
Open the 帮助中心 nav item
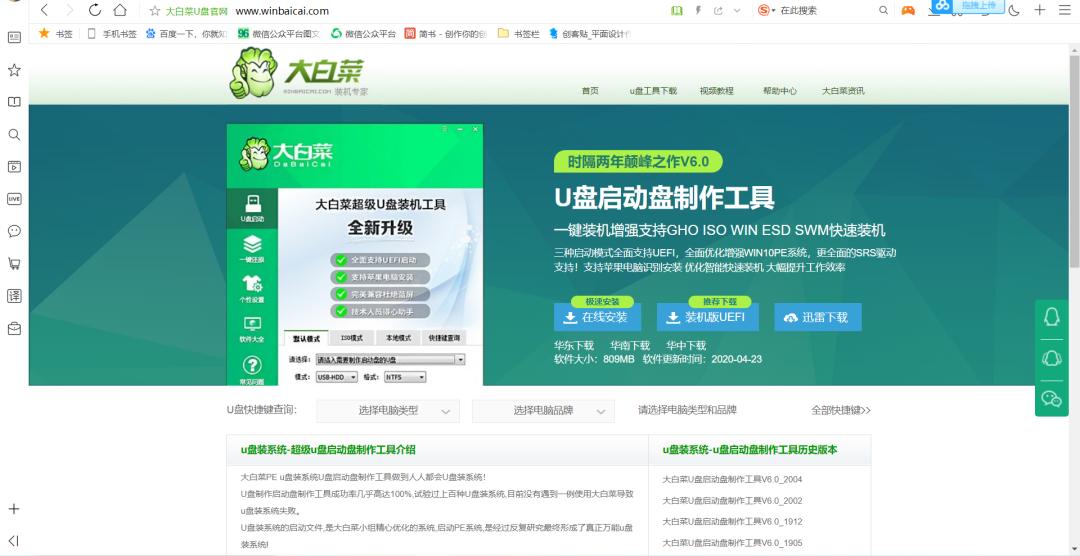(x=780, y=90)
